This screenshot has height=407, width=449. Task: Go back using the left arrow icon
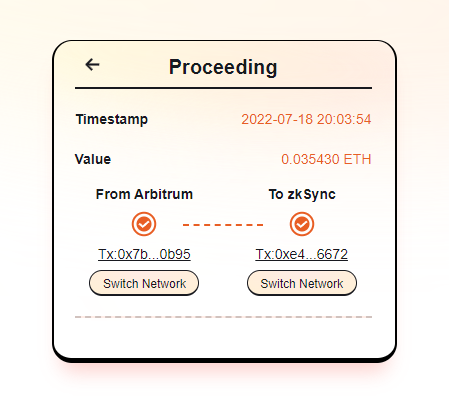point(92,64)
